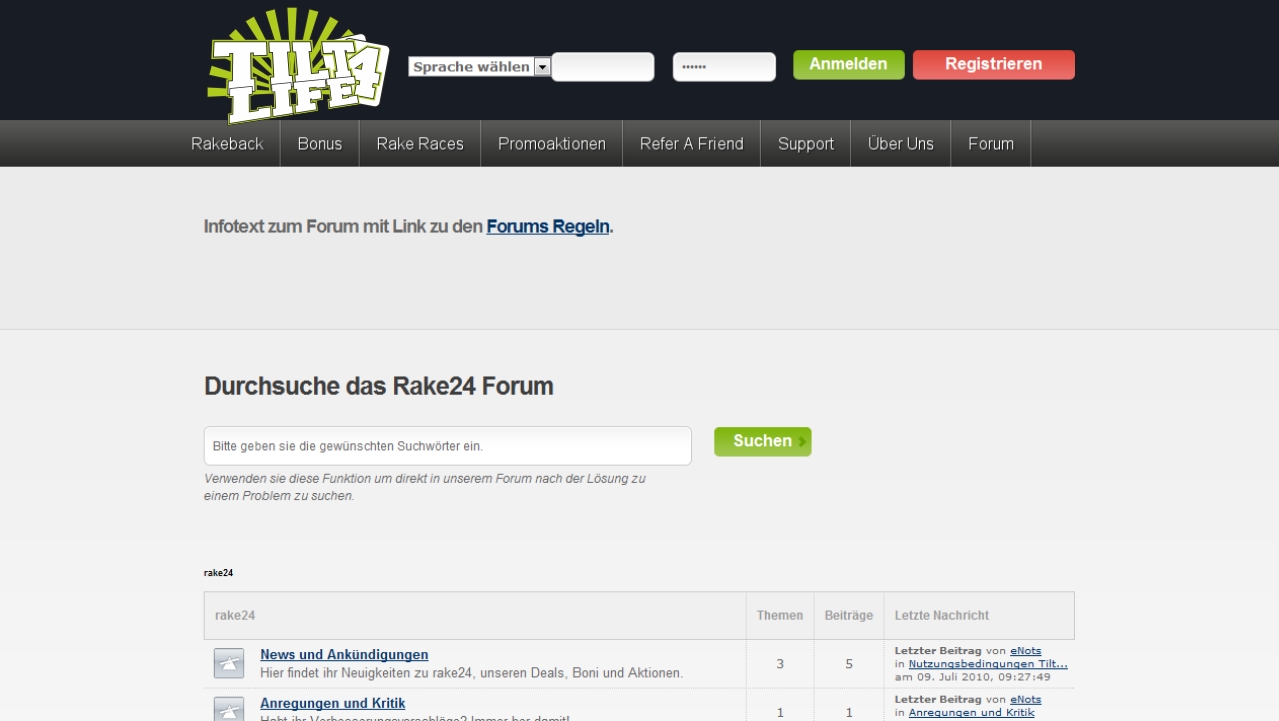Open the Sprache wählen dropdown

(479, 67)
